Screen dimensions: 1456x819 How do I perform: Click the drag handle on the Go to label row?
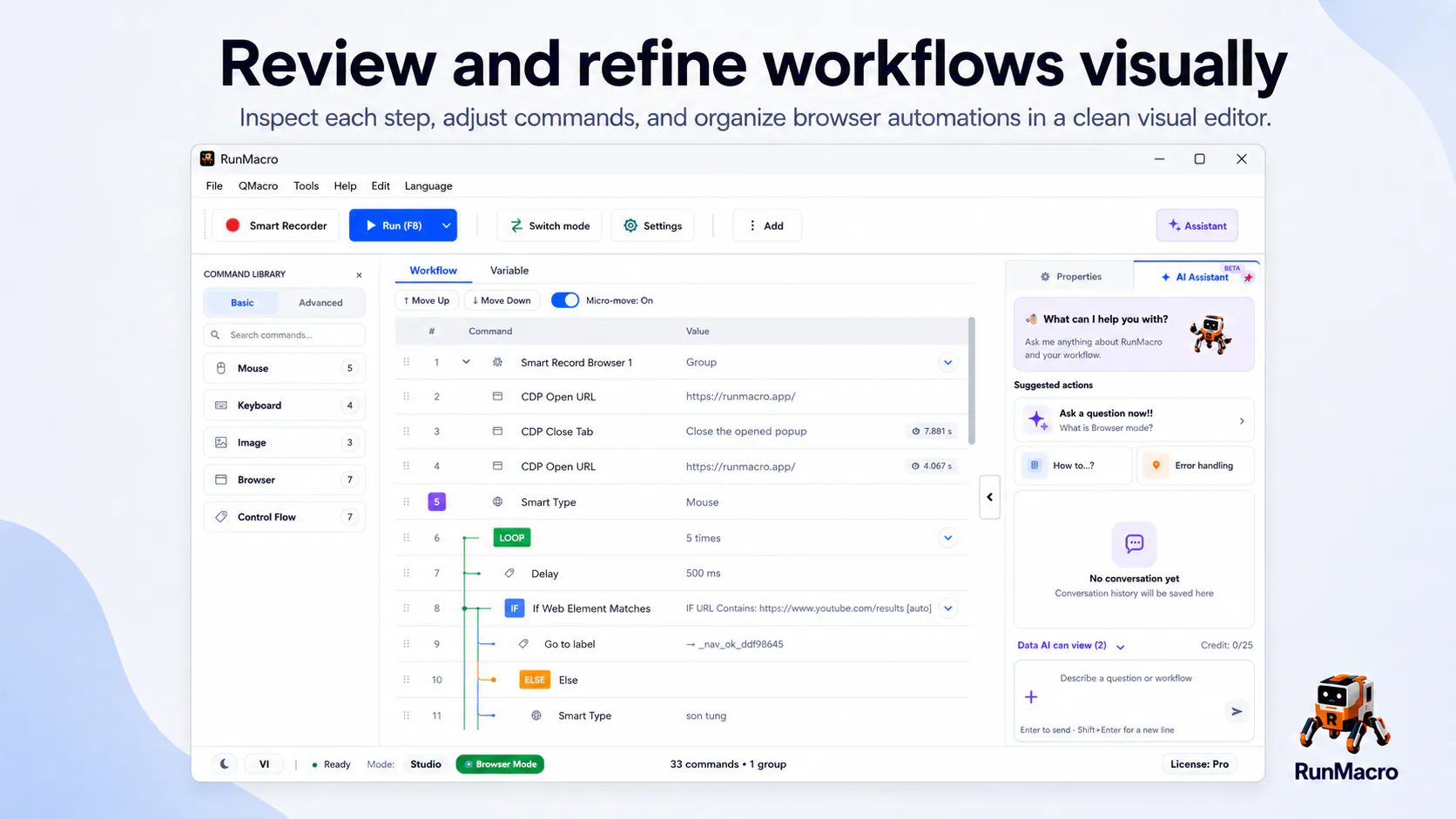406,644
